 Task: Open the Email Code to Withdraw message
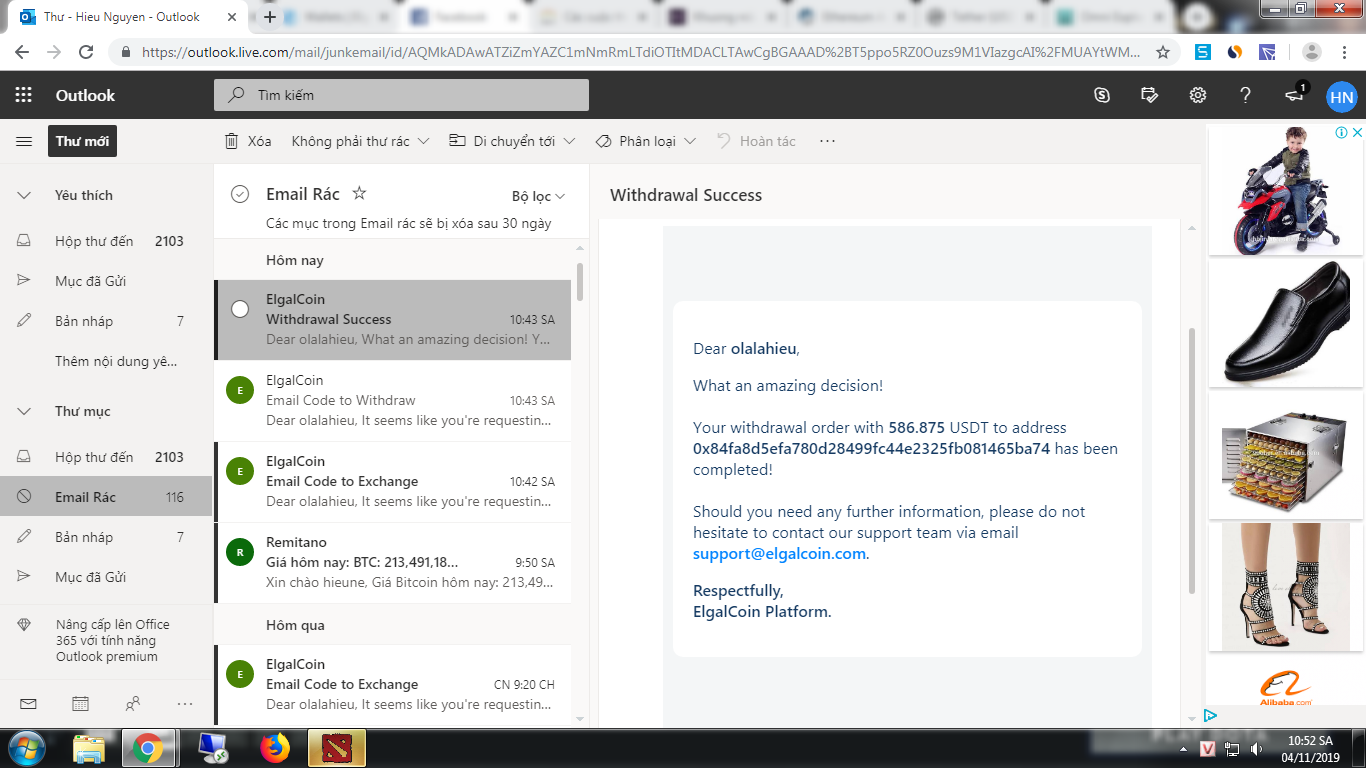coord(392,401)
